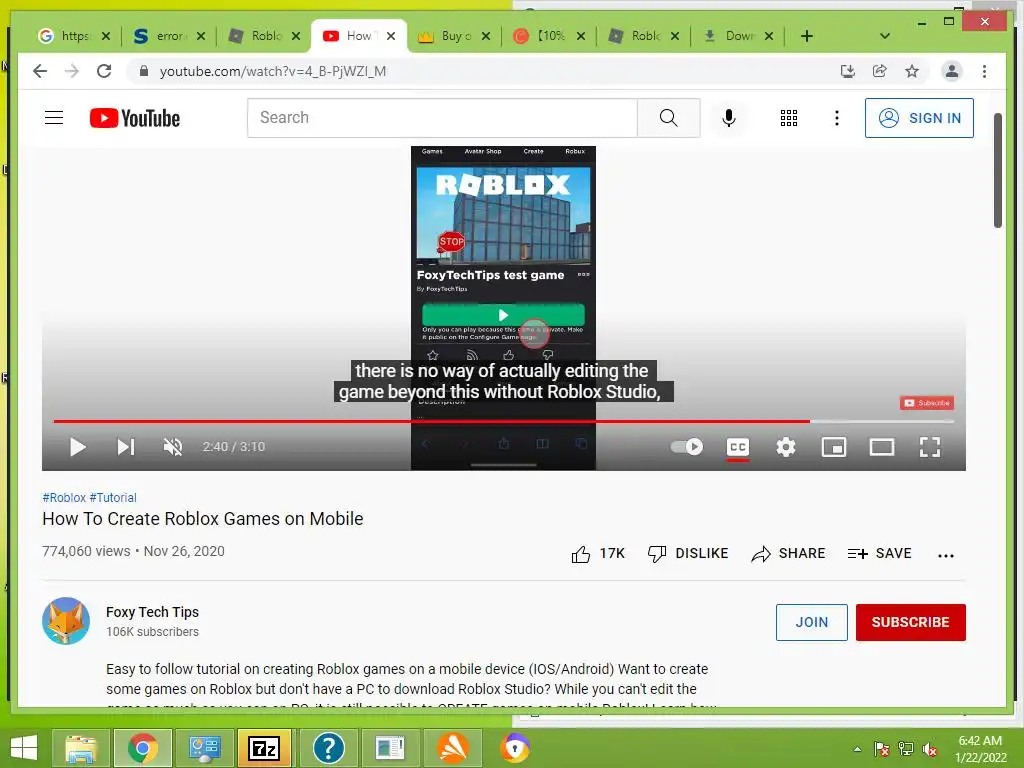Click the search magnifier button

point(668,118)
